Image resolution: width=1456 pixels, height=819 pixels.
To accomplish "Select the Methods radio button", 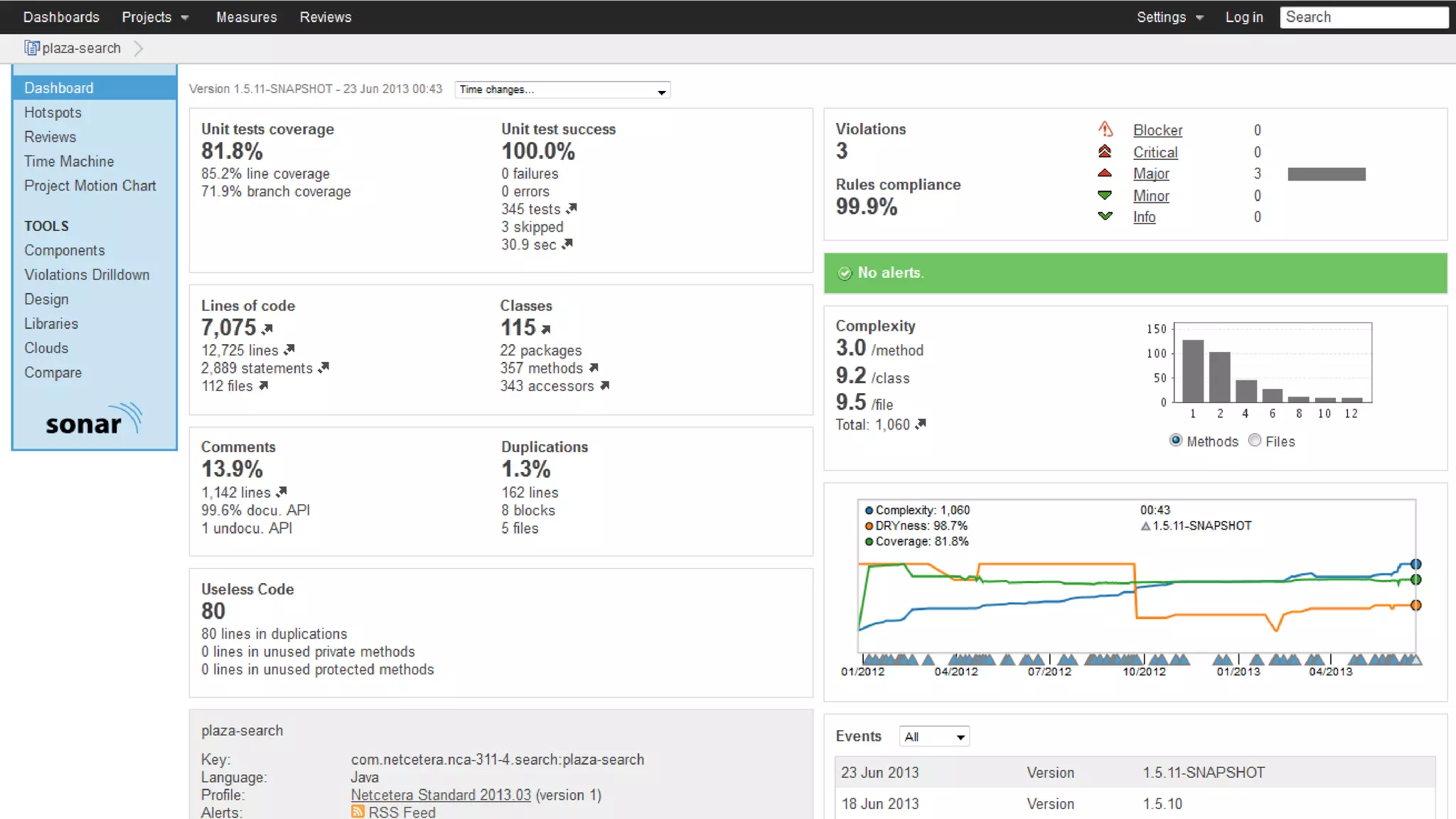I will (x=1176, y=441).
